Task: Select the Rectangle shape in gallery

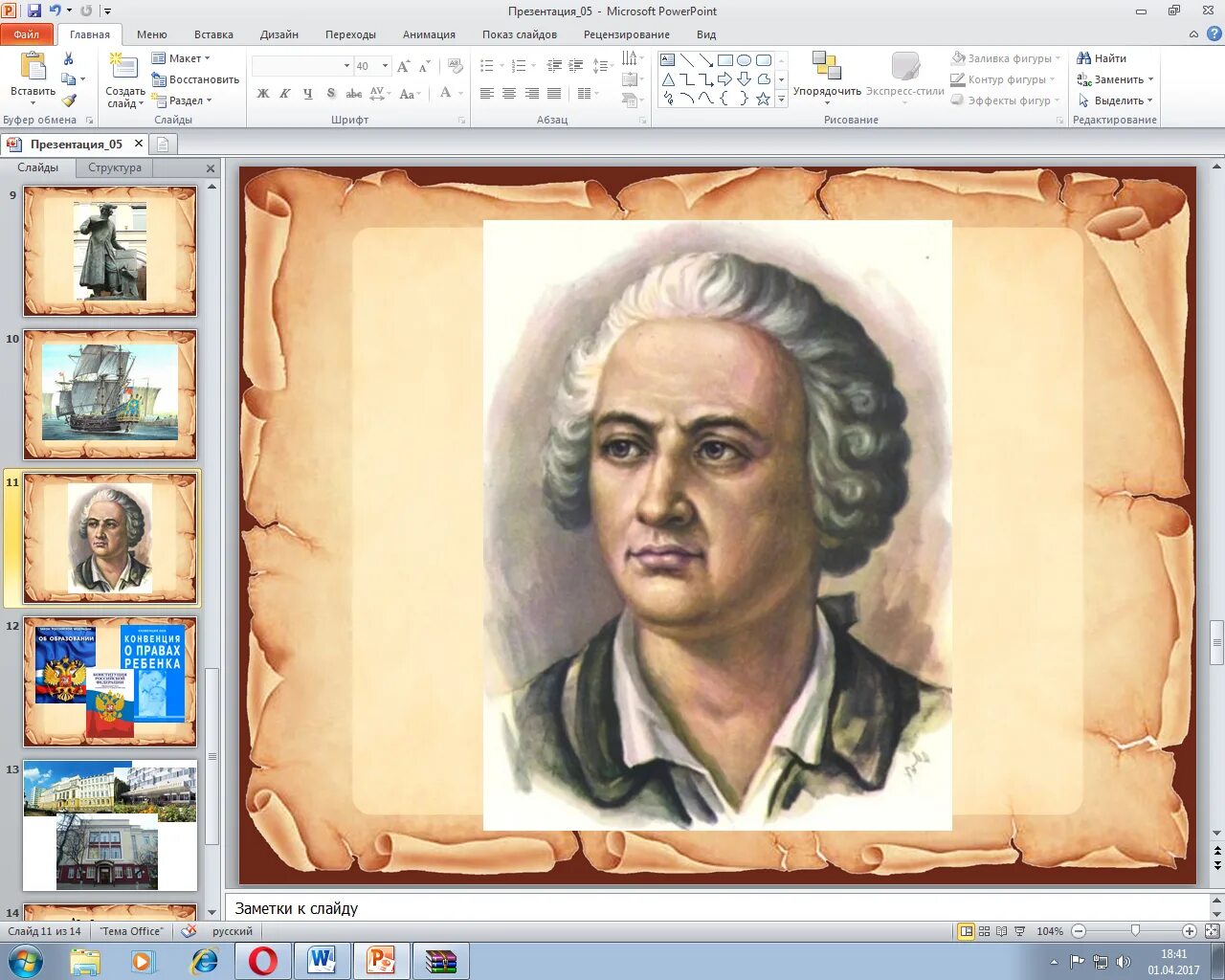Action: coord(725,60)
